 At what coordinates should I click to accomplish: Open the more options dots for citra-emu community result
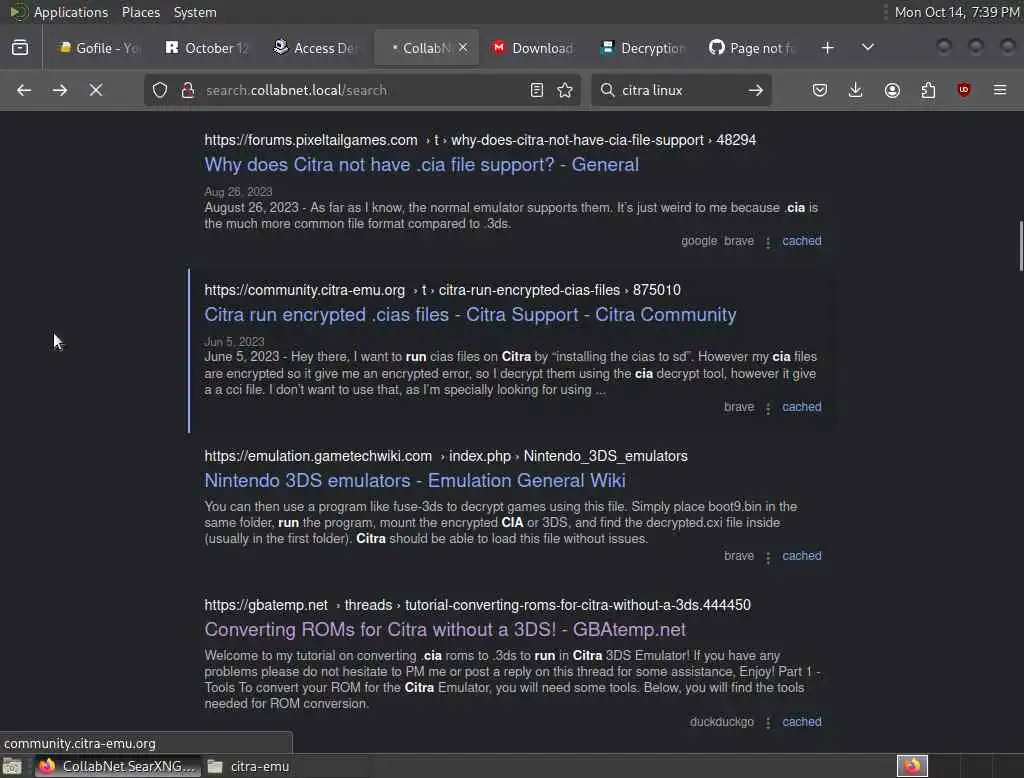tap(768, 408)
